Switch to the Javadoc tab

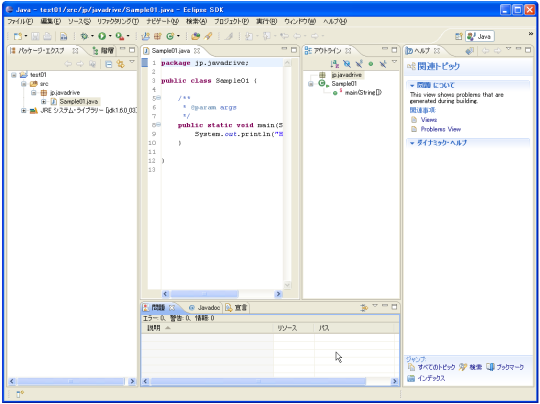[x=205, y=308]
